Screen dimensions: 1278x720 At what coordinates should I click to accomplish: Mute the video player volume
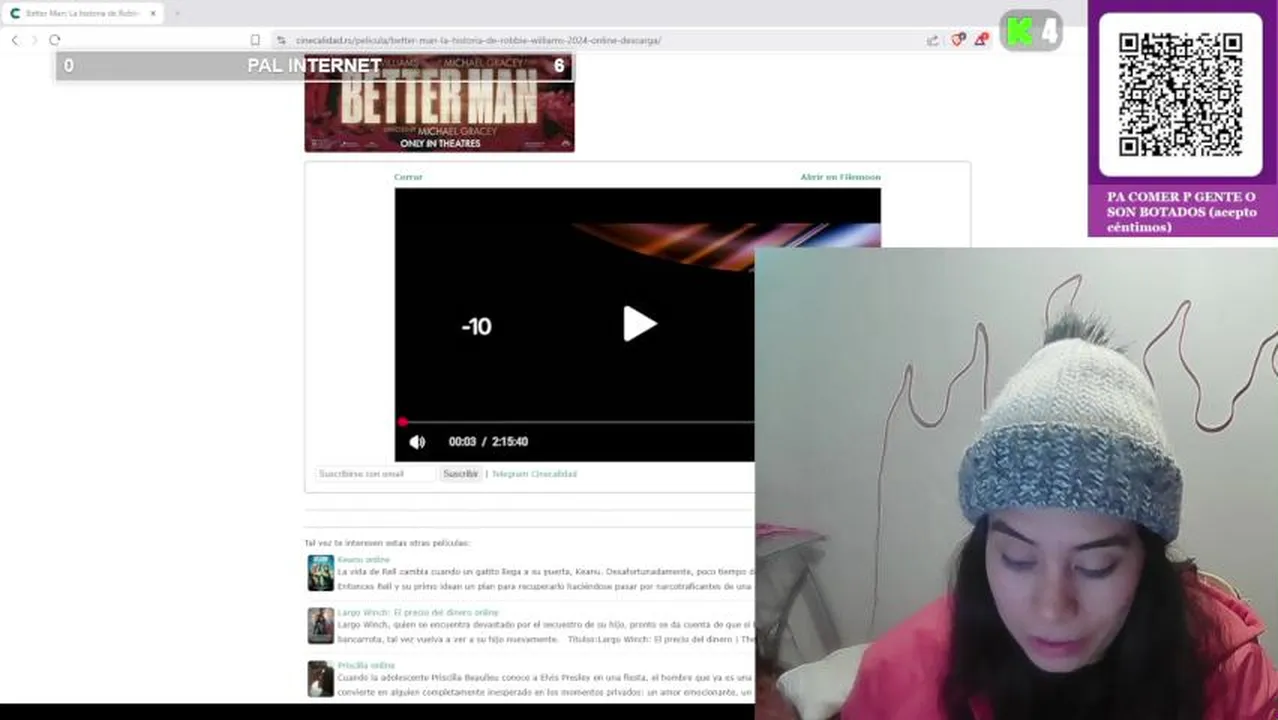(417, 442)
